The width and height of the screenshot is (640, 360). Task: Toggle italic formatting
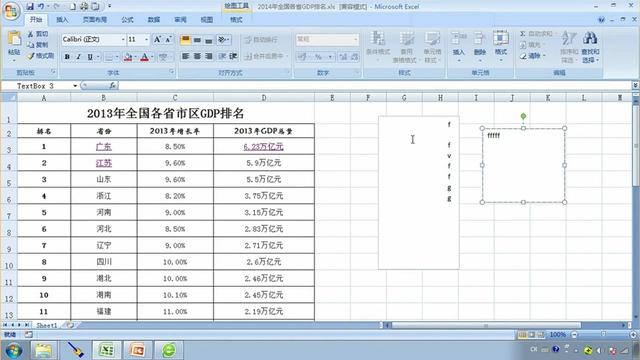[x=78, y=57]
